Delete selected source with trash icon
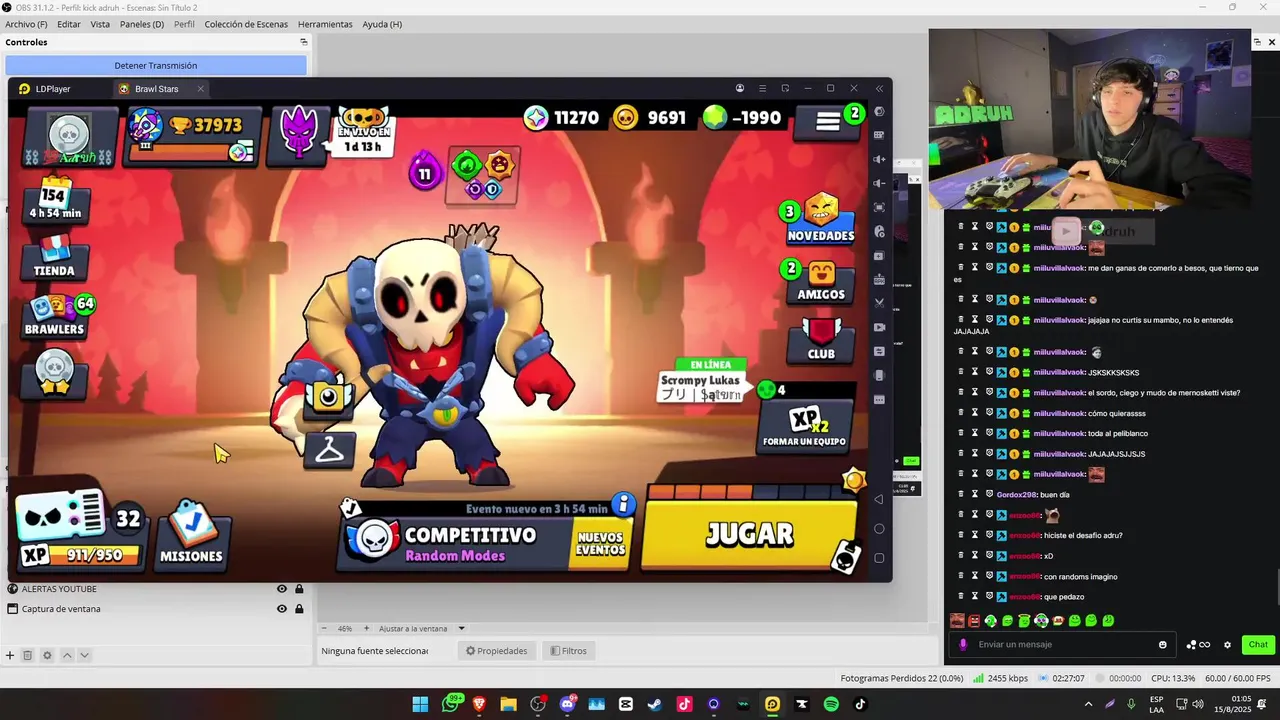 click(28, 655)
